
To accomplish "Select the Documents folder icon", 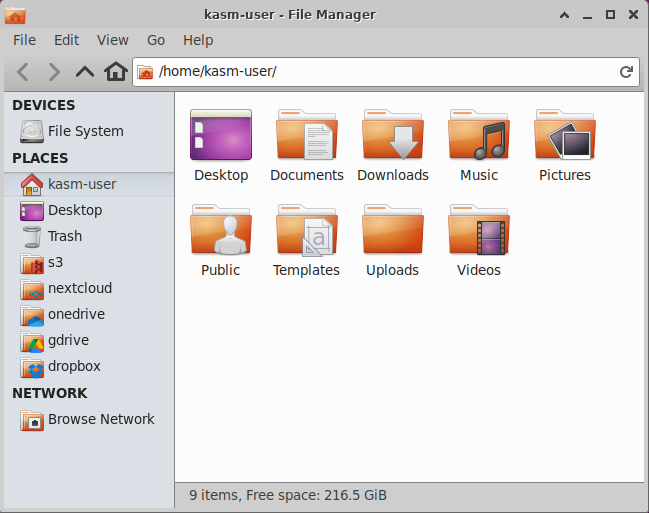I will [x=306, y=136].
